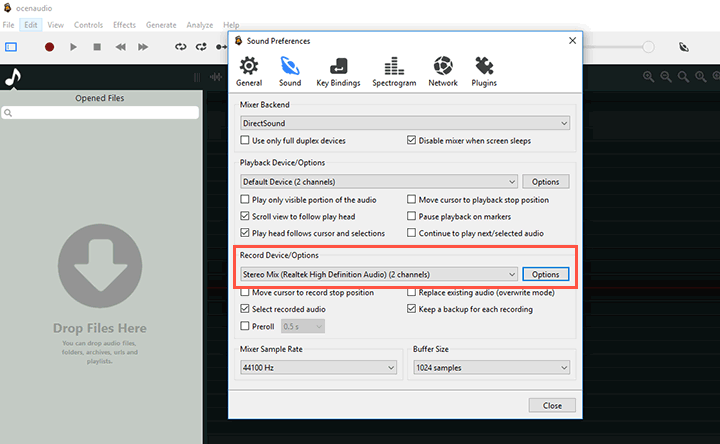Open Plugins preferences puzzle icon

tap(484, 71)
